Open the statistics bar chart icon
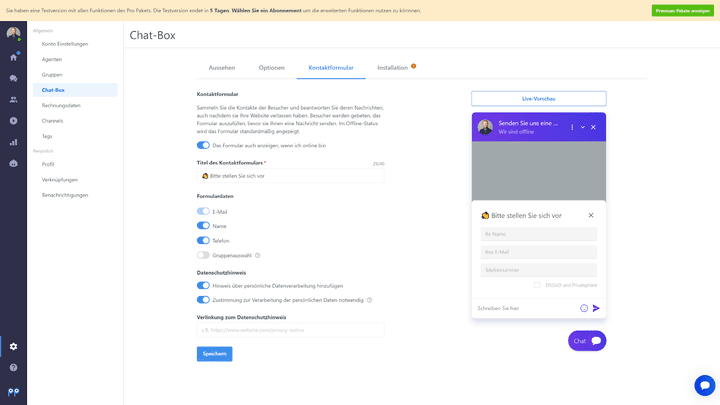Viewport: 720px width, 405px height. (13, 142)
